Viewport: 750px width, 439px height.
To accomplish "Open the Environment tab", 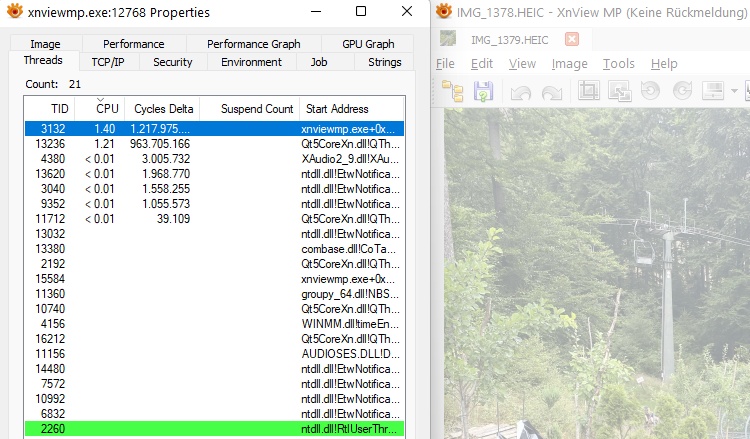I will pos(252,62).
